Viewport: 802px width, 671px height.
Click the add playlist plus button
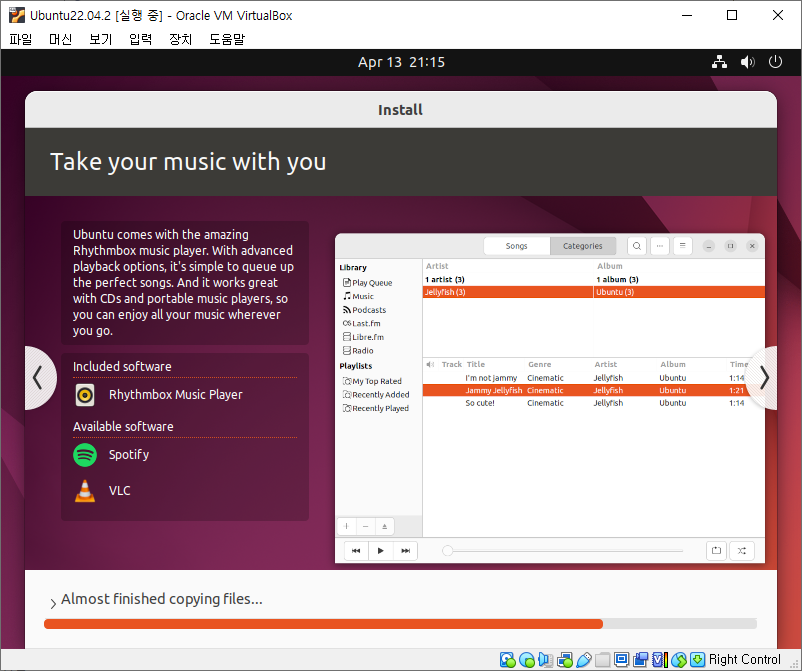pos(346,526)
